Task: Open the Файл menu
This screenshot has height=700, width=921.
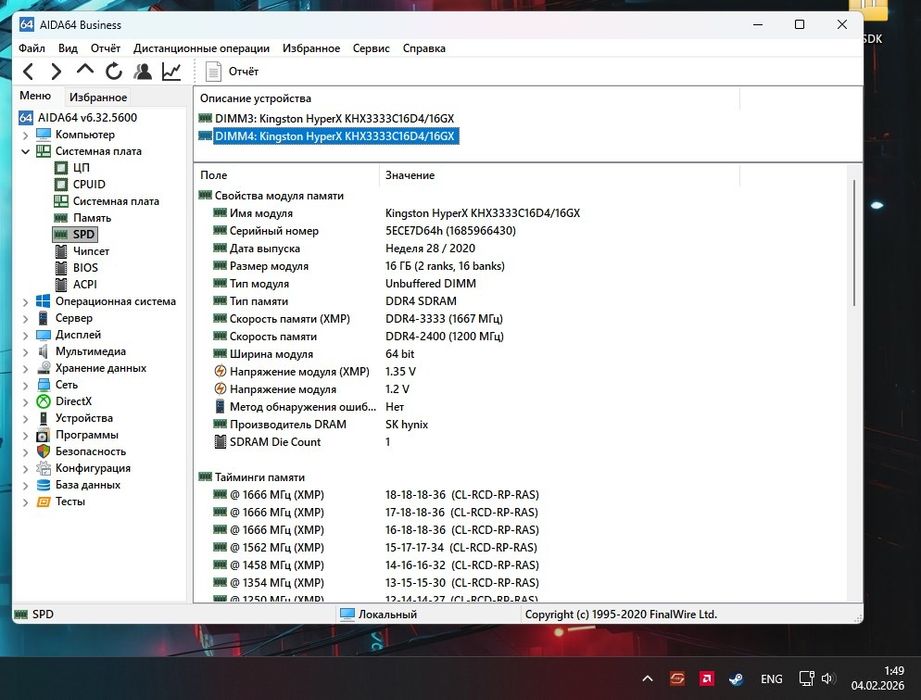Action: tap(32, 48)
